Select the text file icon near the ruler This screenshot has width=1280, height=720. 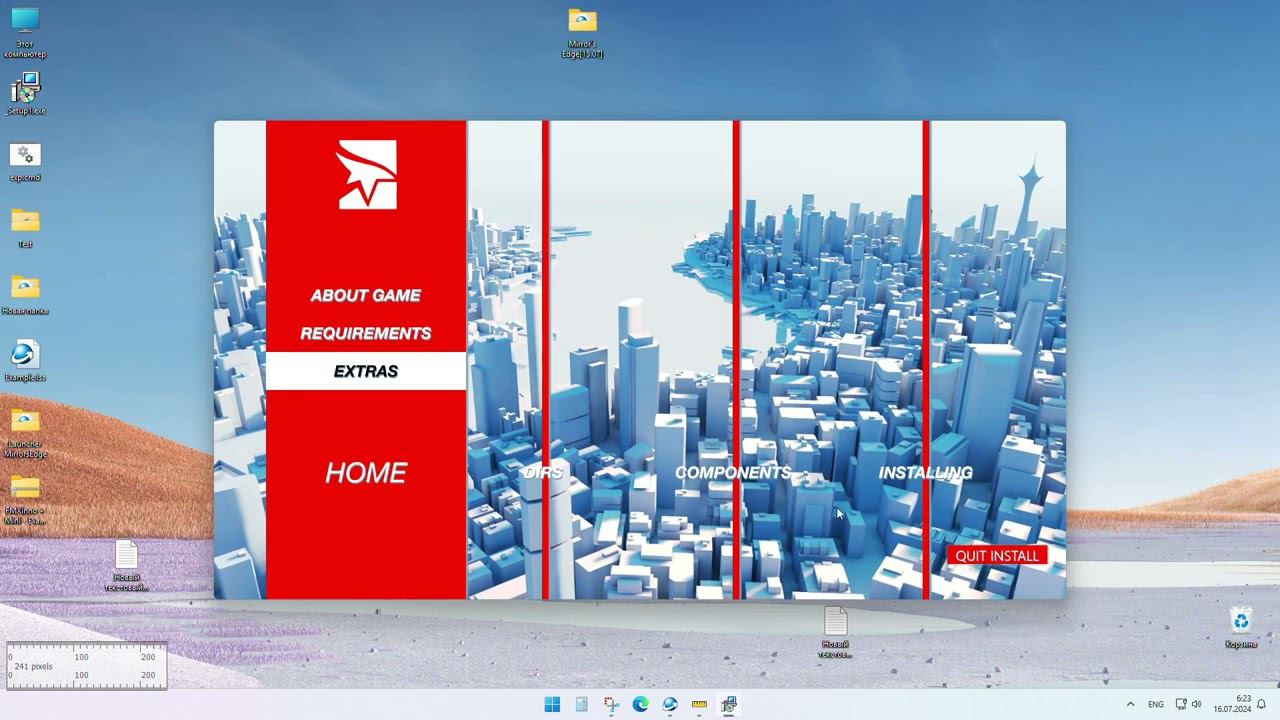click(x=127, y=566)
